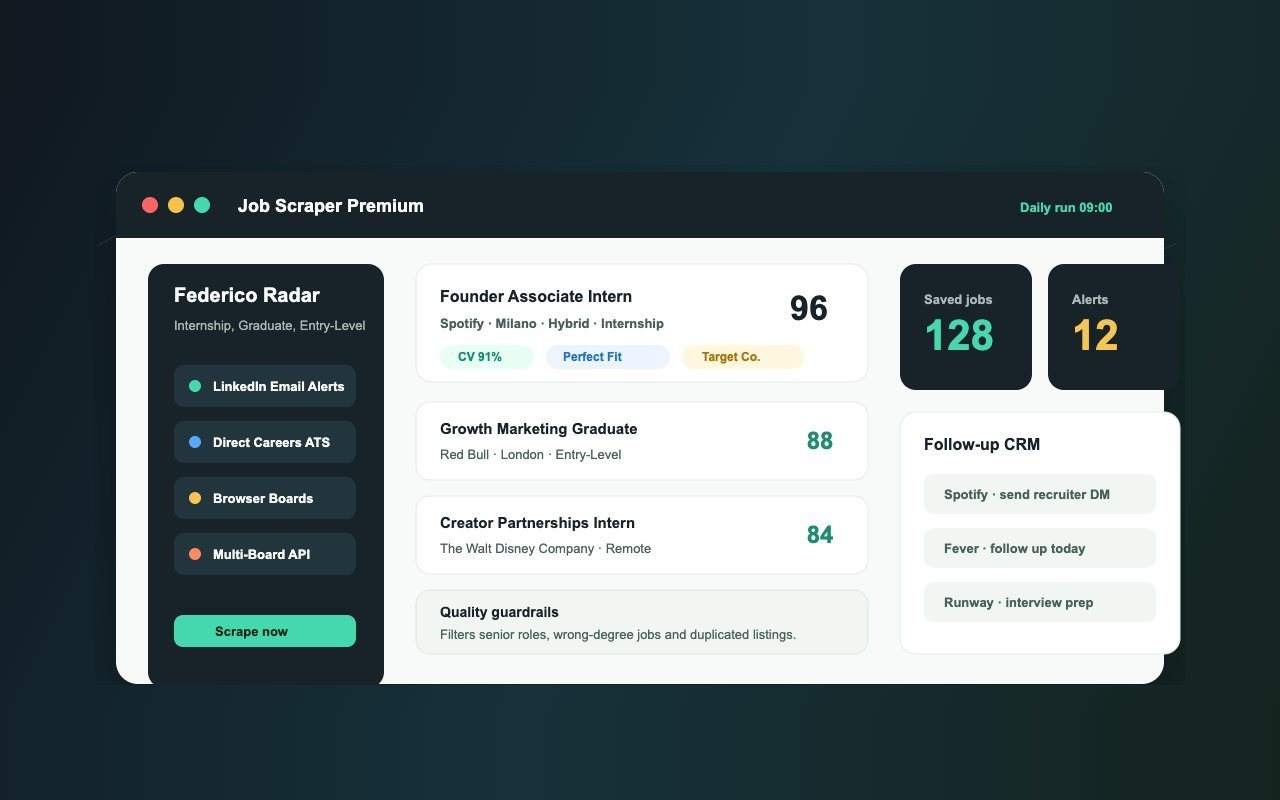Open the Saved jobs 128 tile
This screenshot has width=1280, height=800.
tap(966, 327)
